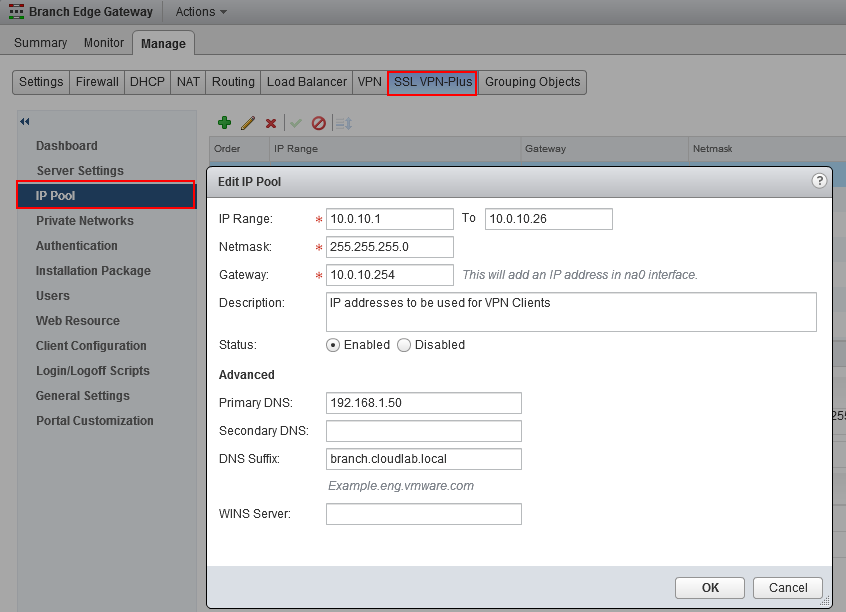Click the empty WINS Server field
This screenshot has width=846, height=612.
(424, 514)
